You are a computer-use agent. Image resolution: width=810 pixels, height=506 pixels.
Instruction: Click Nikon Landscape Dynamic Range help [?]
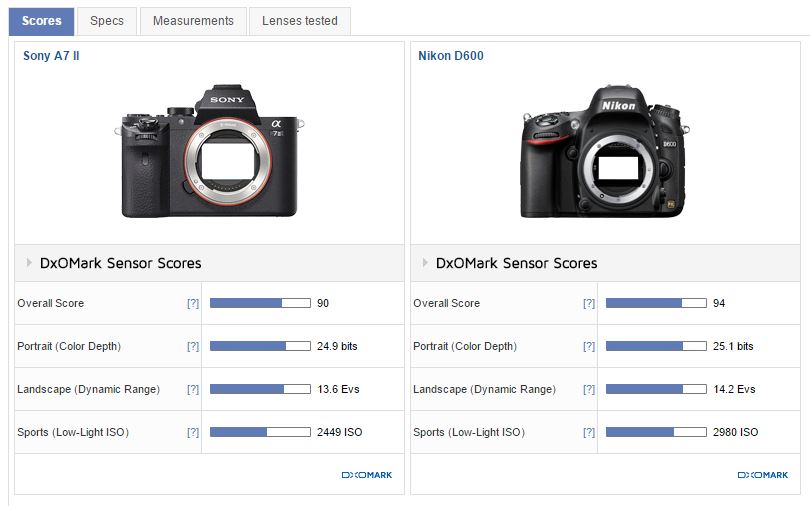pyautogui.click(x=589, y=389)
